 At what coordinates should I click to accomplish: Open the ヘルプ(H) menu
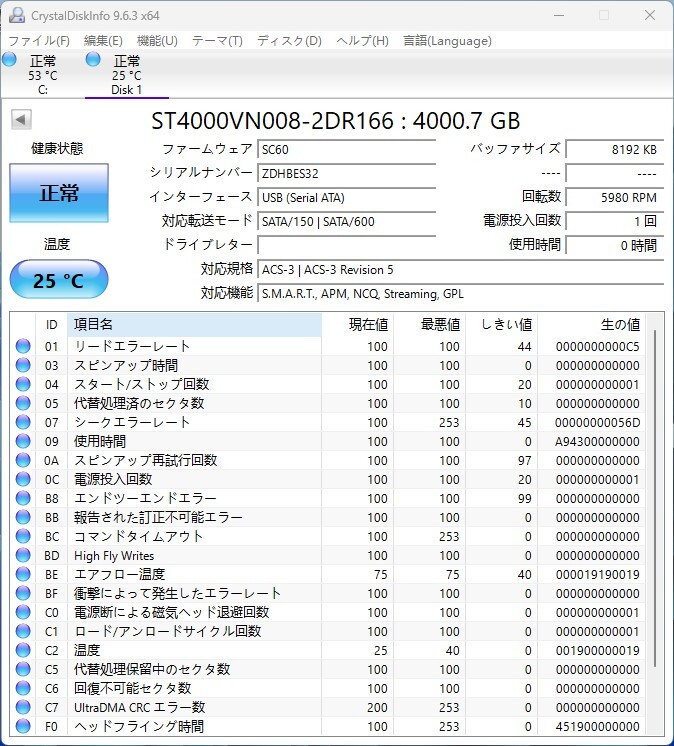362,41
